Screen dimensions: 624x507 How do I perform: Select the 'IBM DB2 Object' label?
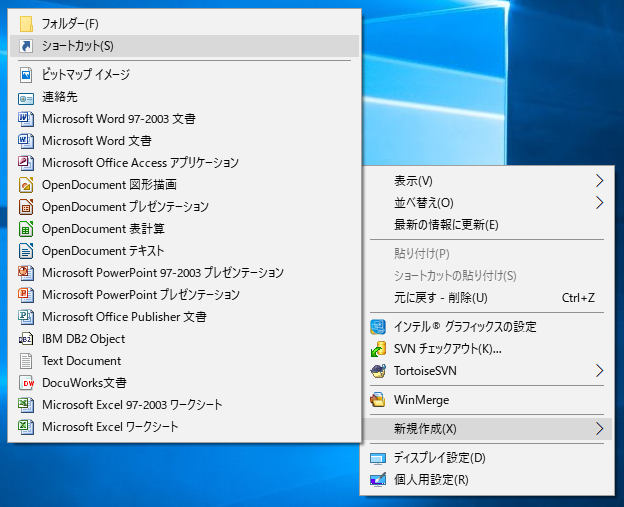click(84, 339)
